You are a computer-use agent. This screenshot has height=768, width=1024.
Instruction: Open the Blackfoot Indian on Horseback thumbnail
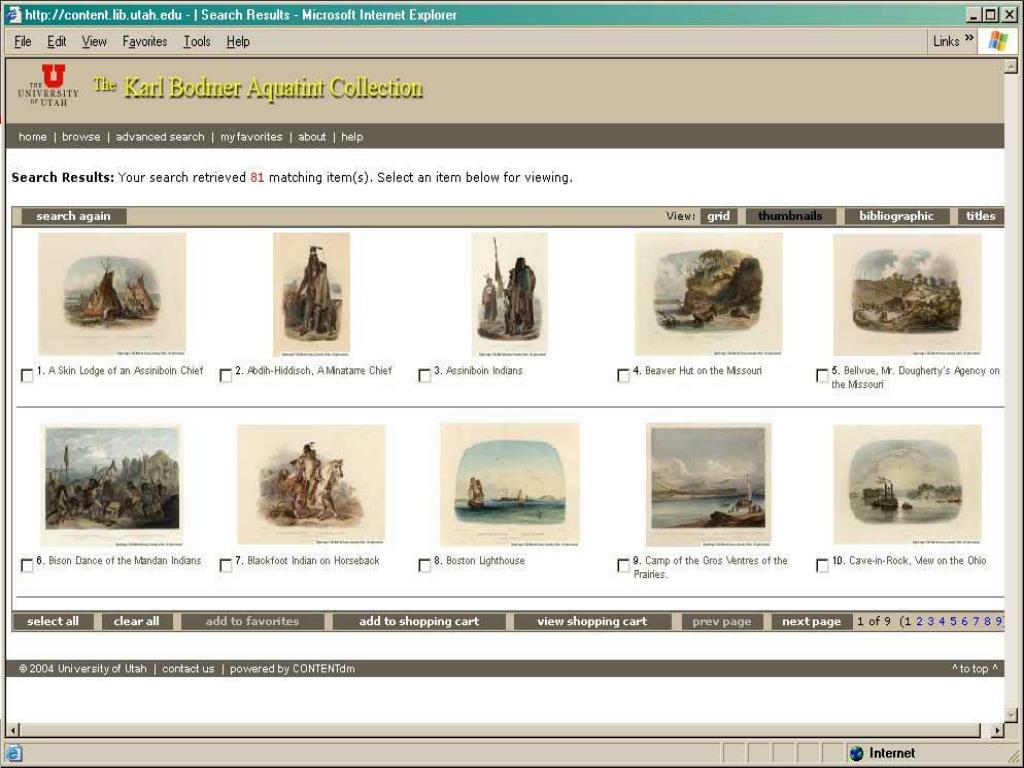pyautogui.click(x=311, y=485)
